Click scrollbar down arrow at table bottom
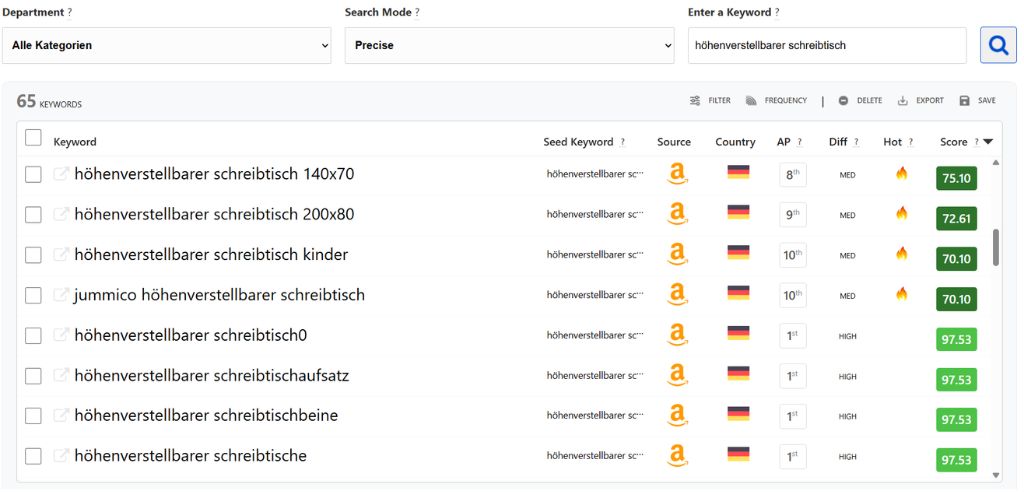Image resolution: width=1024 pixels, height=492 pixels. (996, 476)
